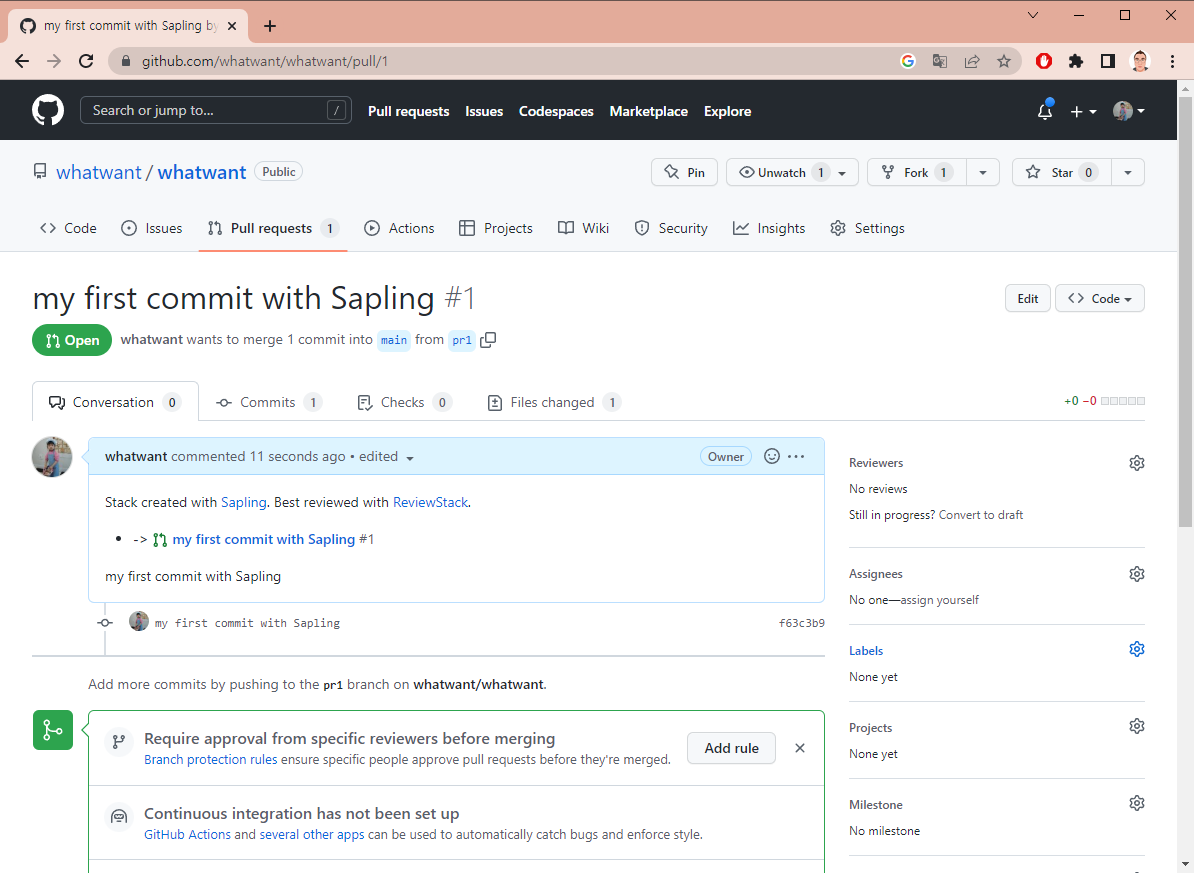Switch to the Commits tab

pos(269,402)
